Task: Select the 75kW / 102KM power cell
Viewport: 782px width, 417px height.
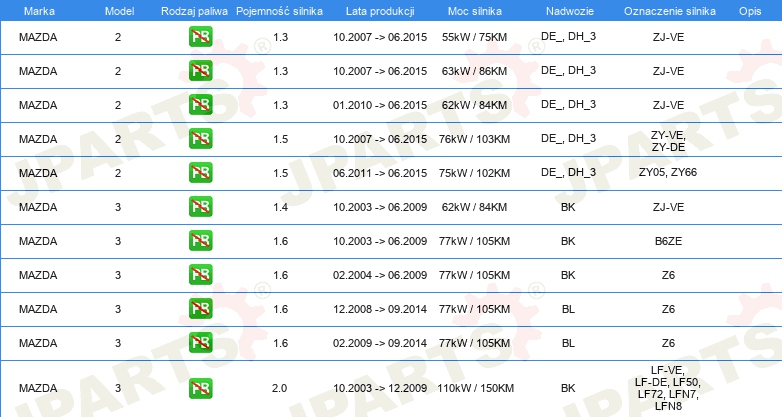Action: click(474, 173)
